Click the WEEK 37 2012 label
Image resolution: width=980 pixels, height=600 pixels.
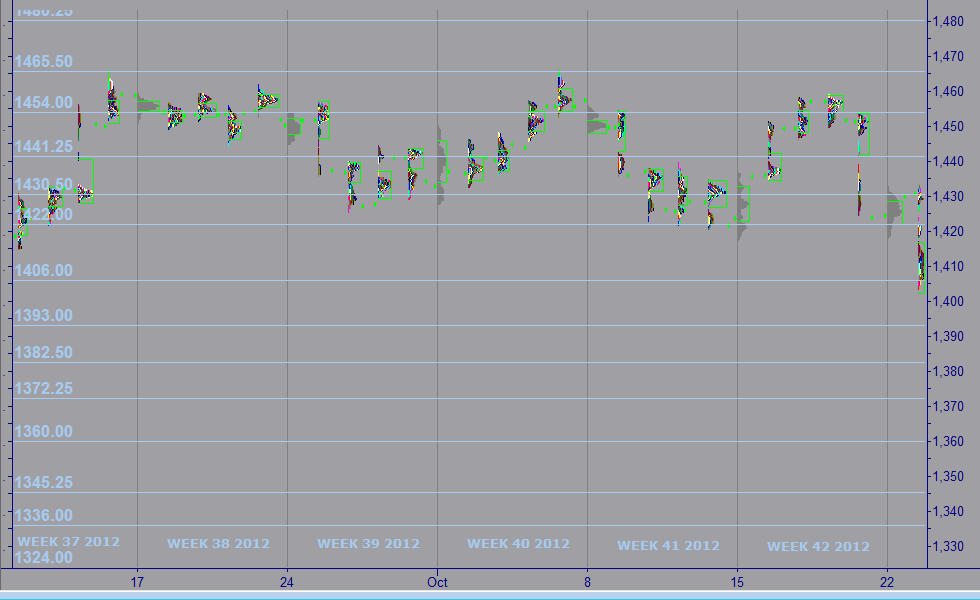(68, 542)
